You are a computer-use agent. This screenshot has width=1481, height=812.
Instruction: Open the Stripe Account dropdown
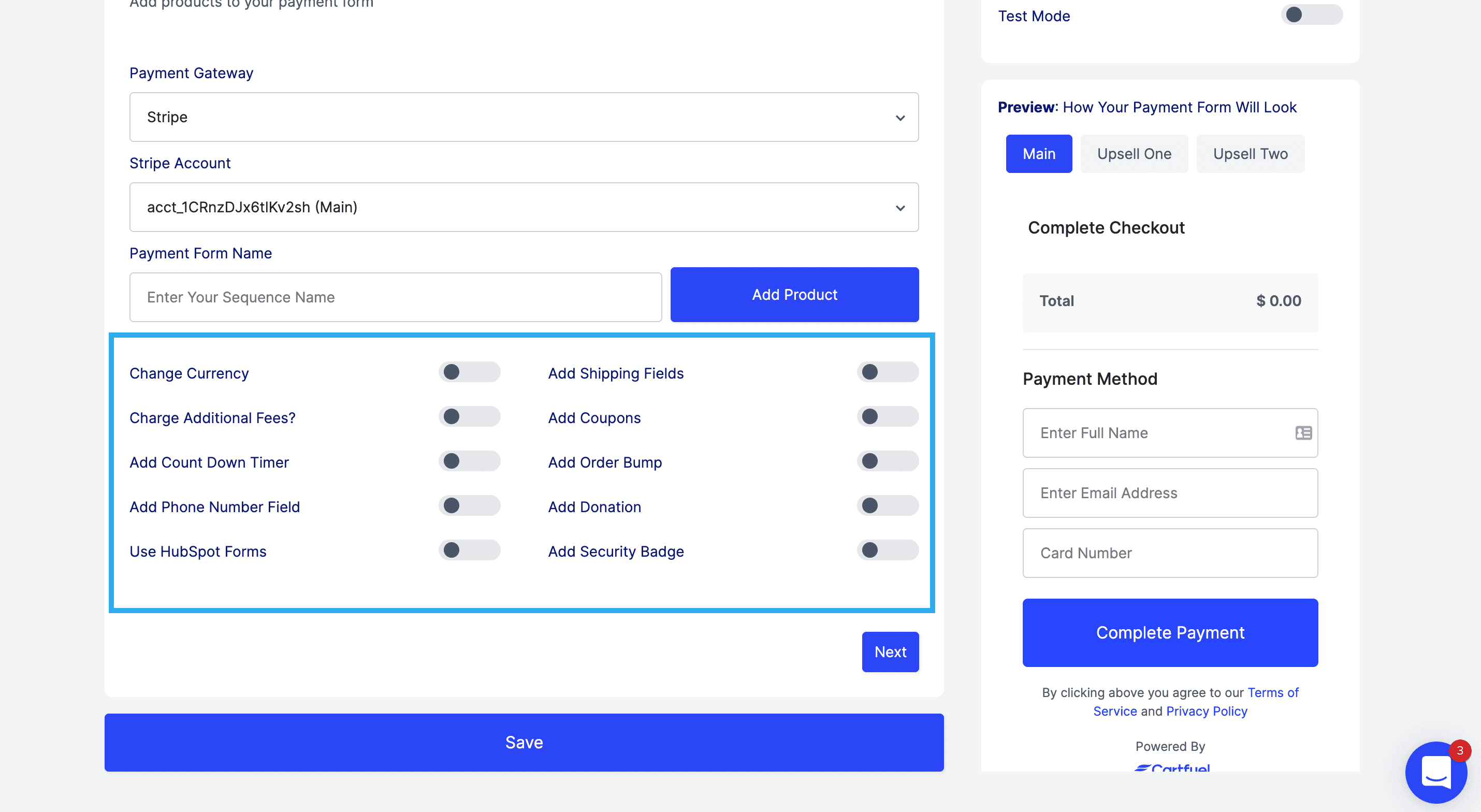click(x=524, y=207)
